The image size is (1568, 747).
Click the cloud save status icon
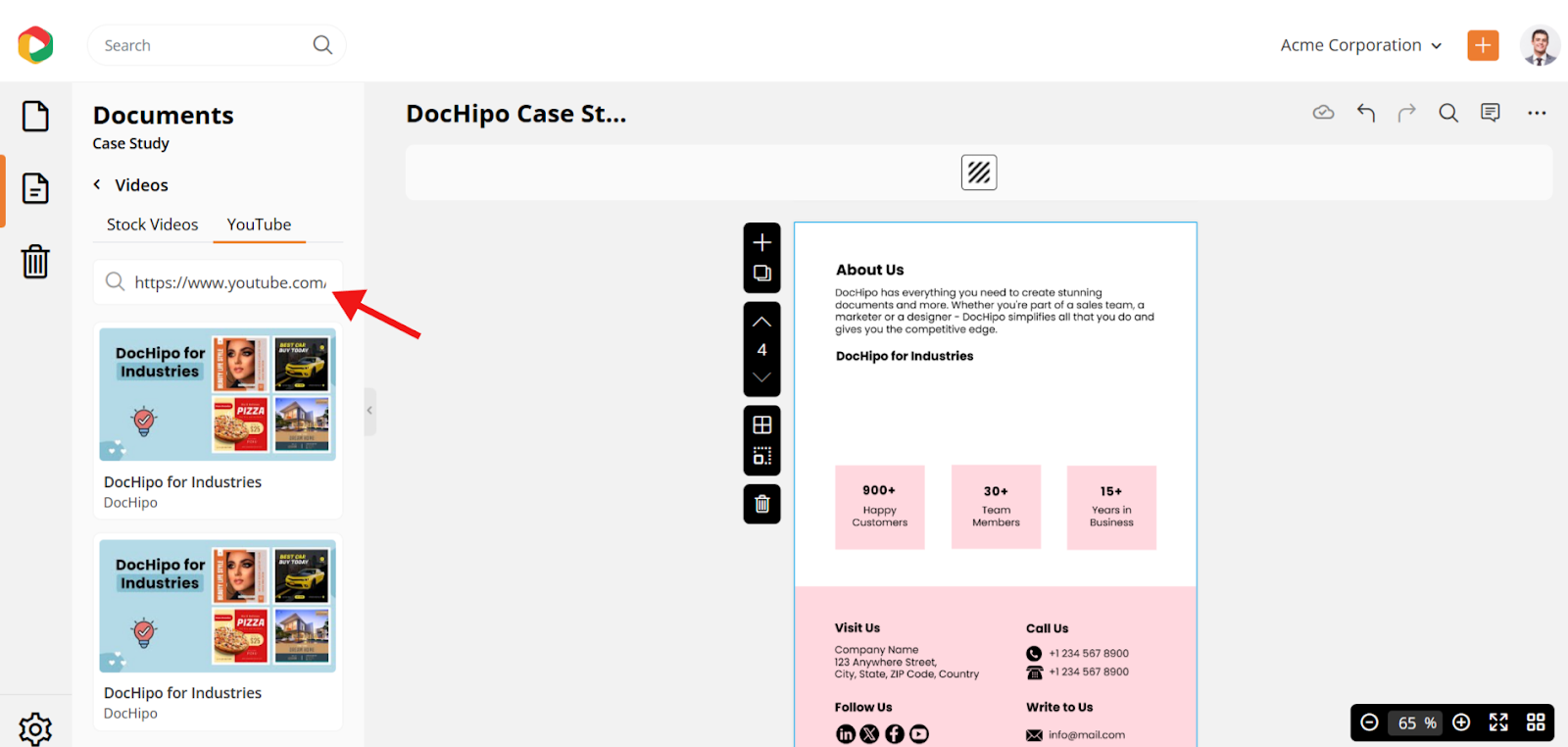[1323, 113]
